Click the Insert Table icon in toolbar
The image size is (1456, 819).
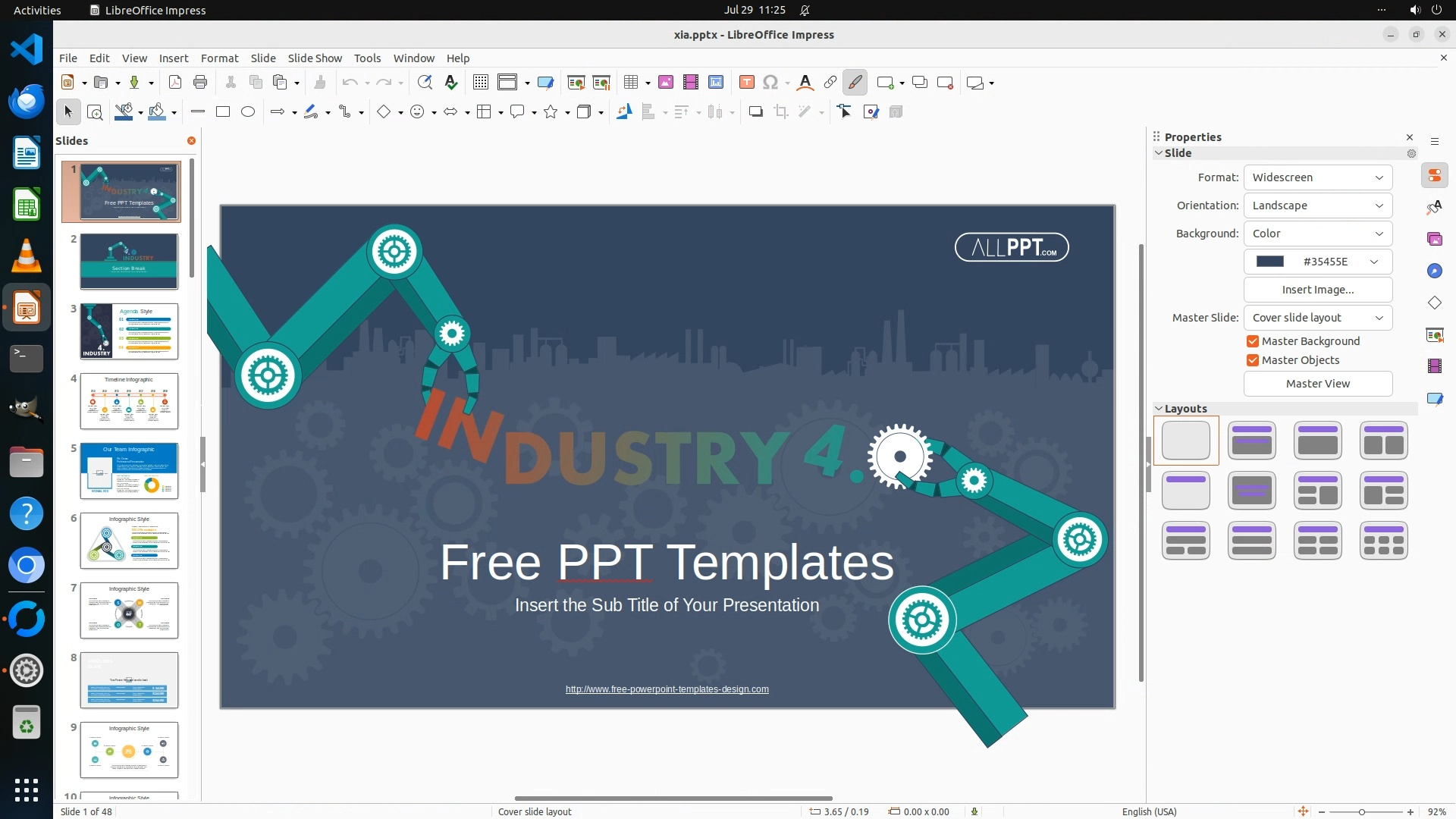630,83
